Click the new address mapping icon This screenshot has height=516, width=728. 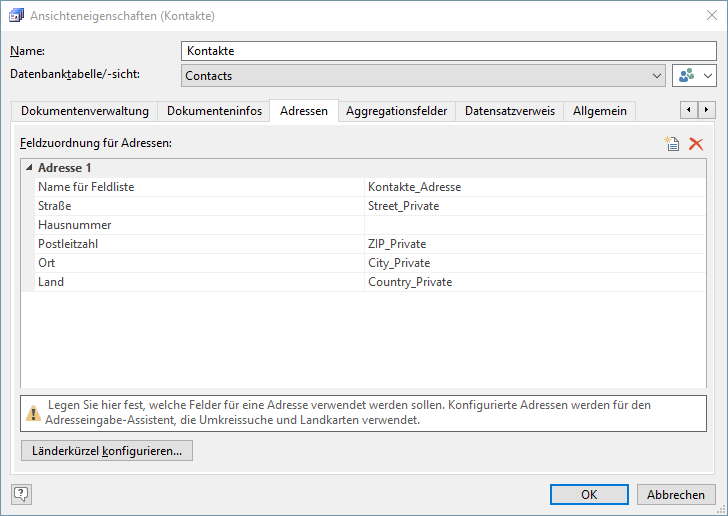pos(673,144)
